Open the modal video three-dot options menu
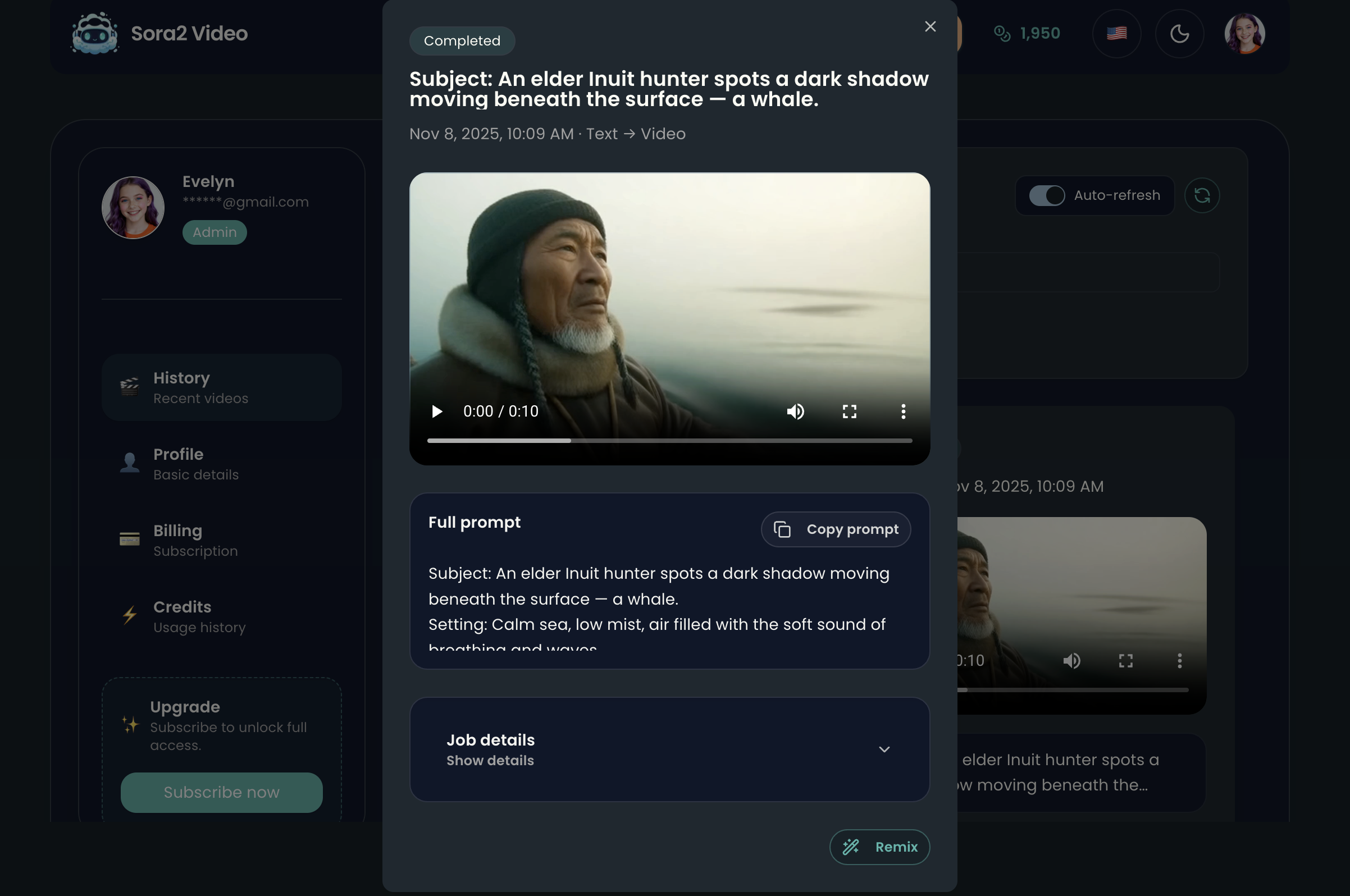1350x896 pixels. tap(903, 412)
